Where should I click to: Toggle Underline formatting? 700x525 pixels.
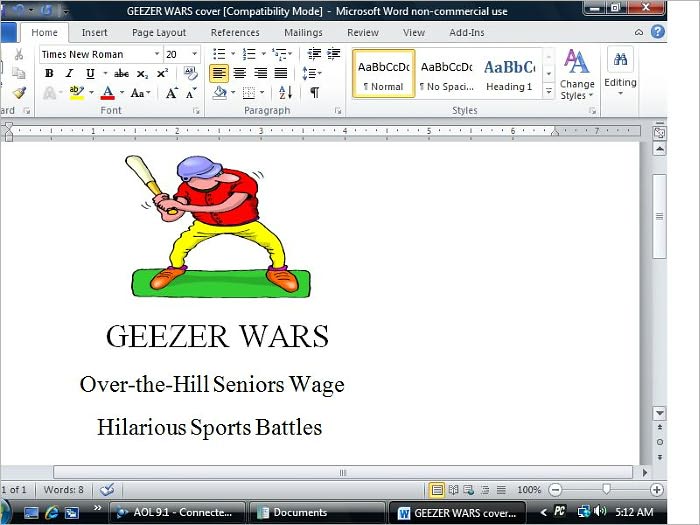[x=90, y=73]
